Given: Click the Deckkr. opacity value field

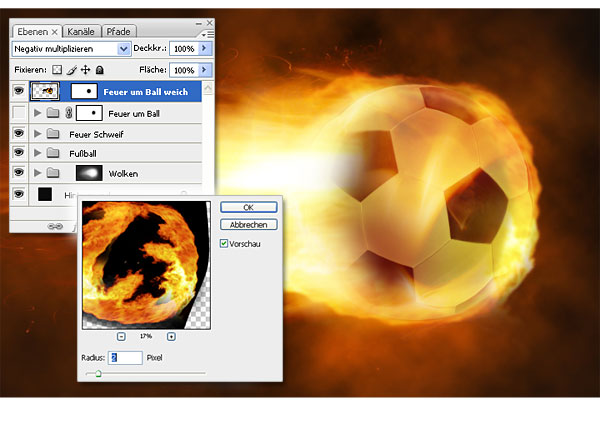Looking at the screenshot, I should pos(184,49).
